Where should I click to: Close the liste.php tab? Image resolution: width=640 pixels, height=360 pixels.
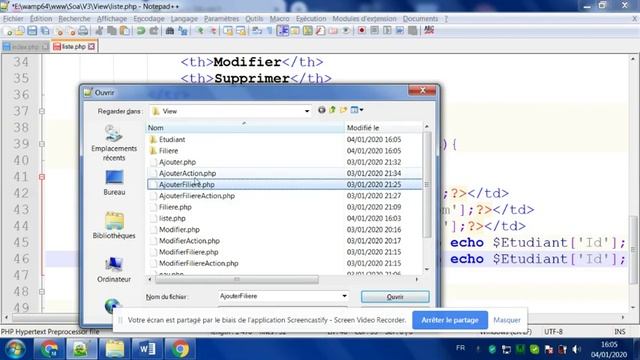click(91, 47)
